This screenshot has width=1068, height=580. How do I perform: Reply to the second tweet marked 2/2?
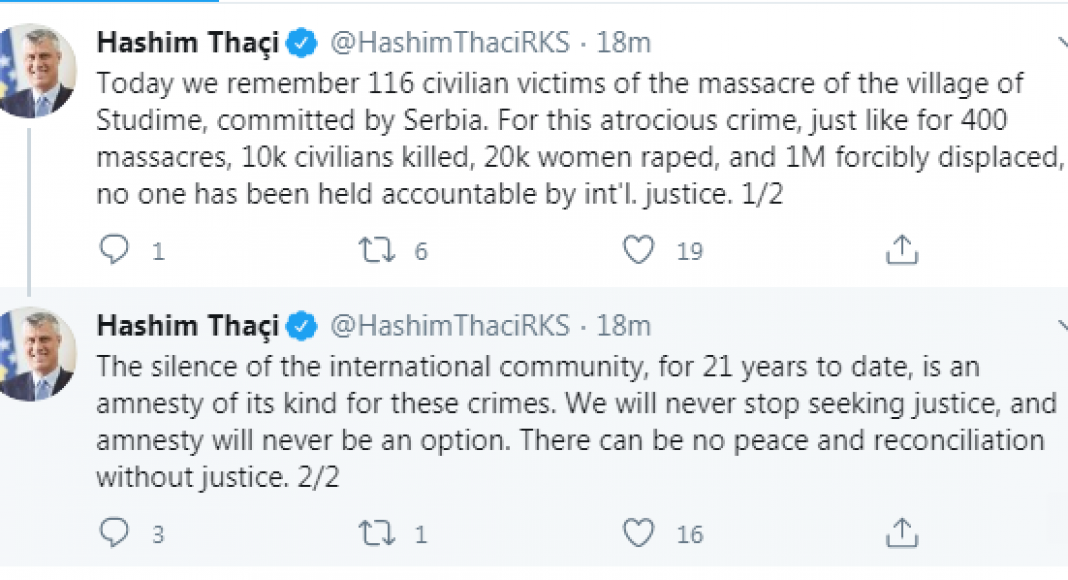[x=116, y=533]
